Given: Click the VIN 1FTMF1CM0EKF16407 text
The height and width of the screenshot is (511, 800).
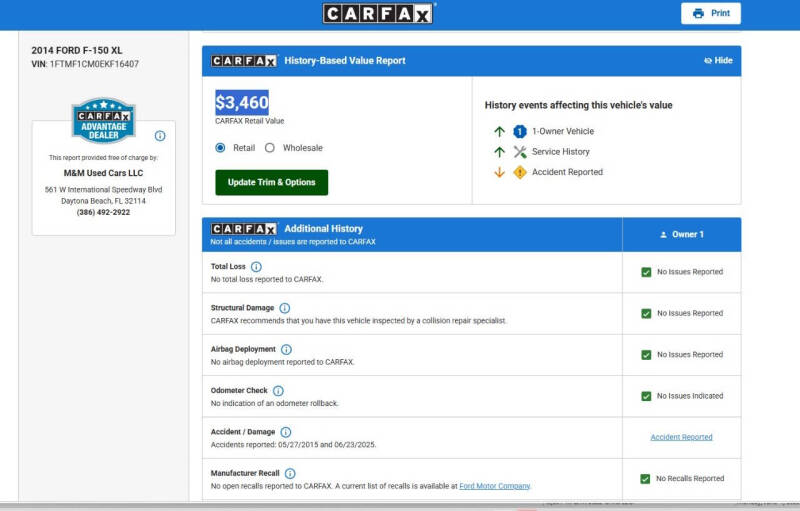Looking at the screenshot, I should pyautogui.click(x=85, y=64).
